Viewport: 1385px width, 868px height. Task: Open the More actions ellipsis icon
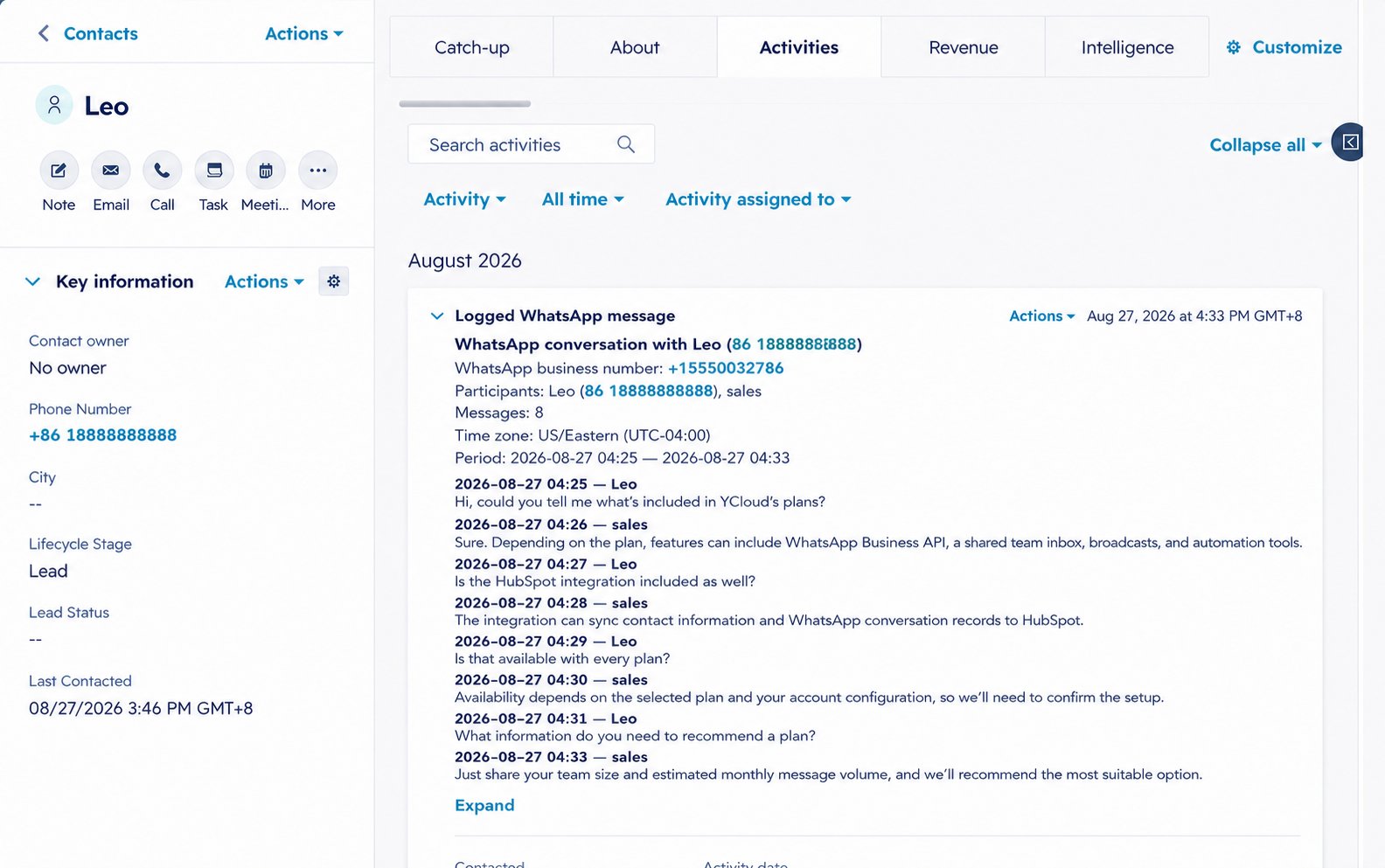click(x=318, y=170)
